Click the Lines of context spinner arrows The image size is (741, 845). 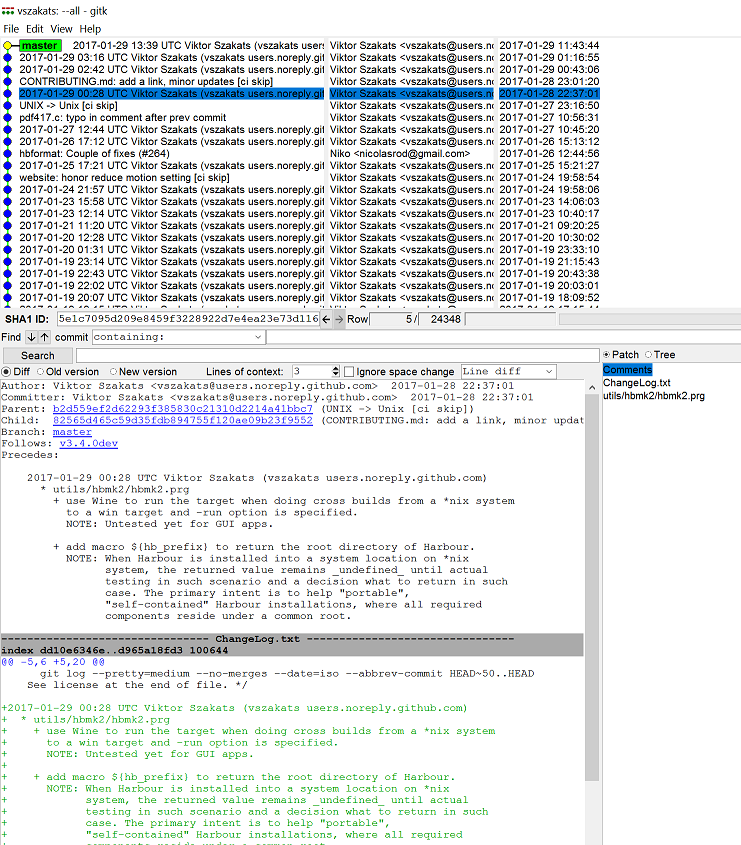335,371
